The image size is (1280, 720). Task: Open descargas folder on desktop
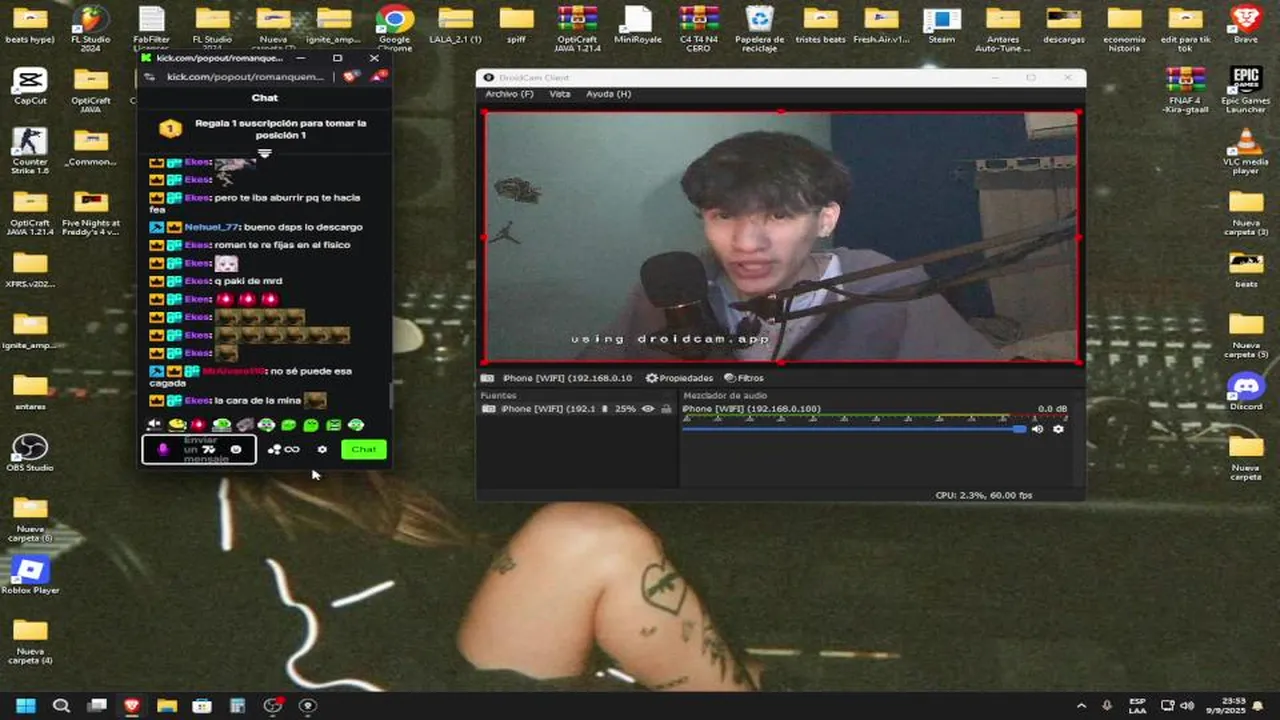click(1063, 26)
